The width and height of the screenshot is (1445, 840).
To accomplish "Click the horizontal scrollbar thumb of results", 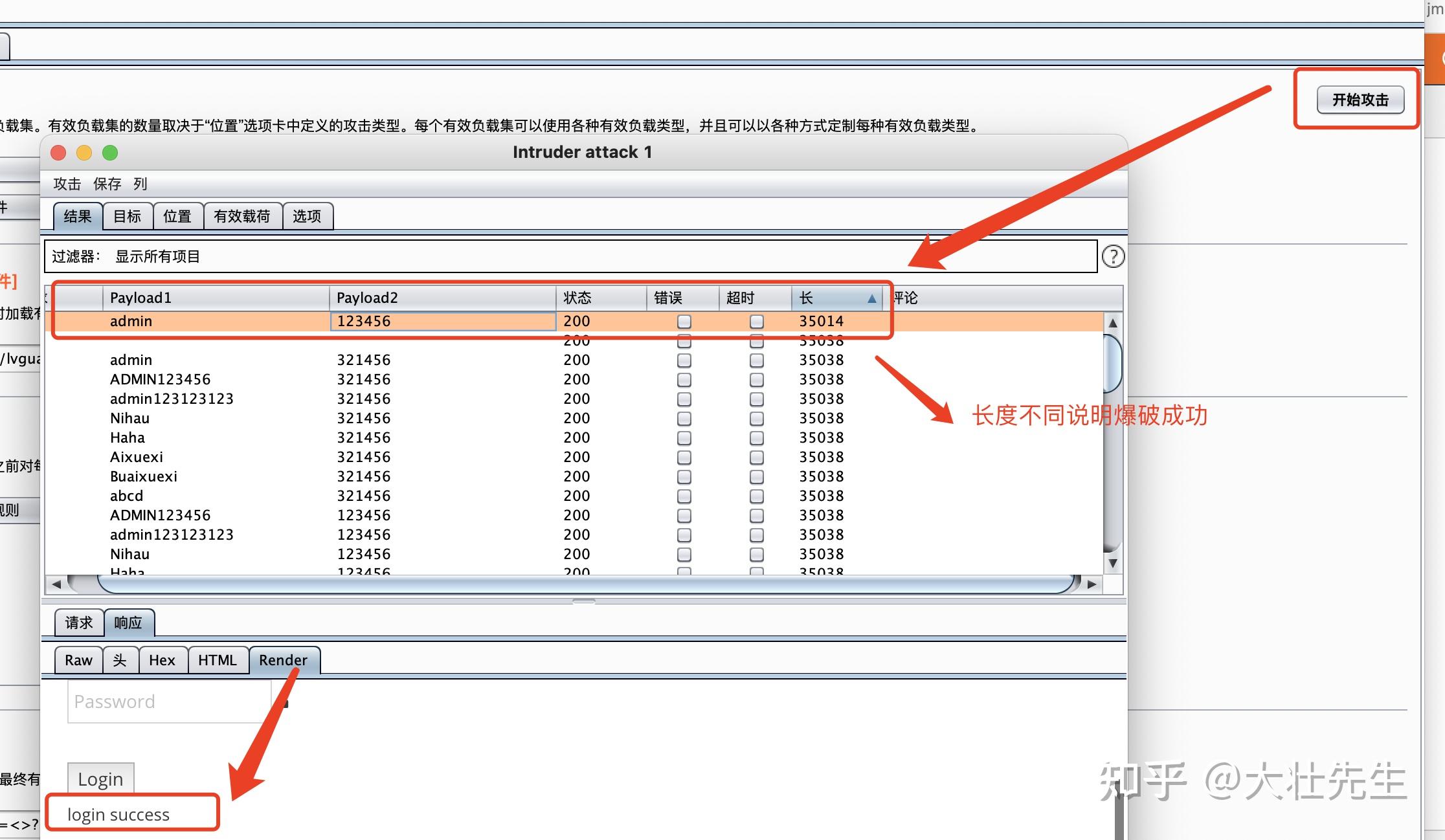I will click(585, 584).
